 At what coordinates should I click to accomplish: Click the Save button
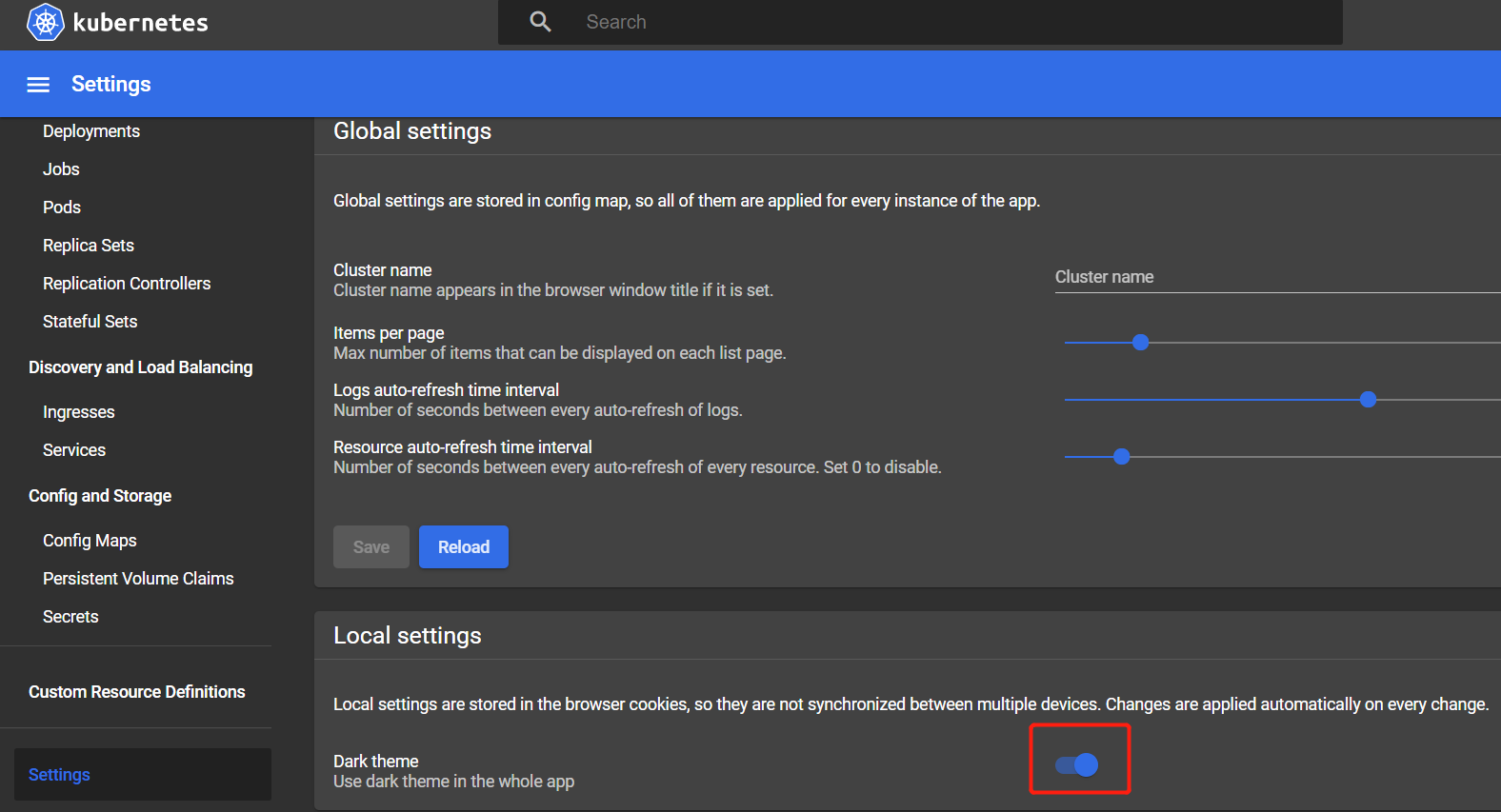(371, 547)
